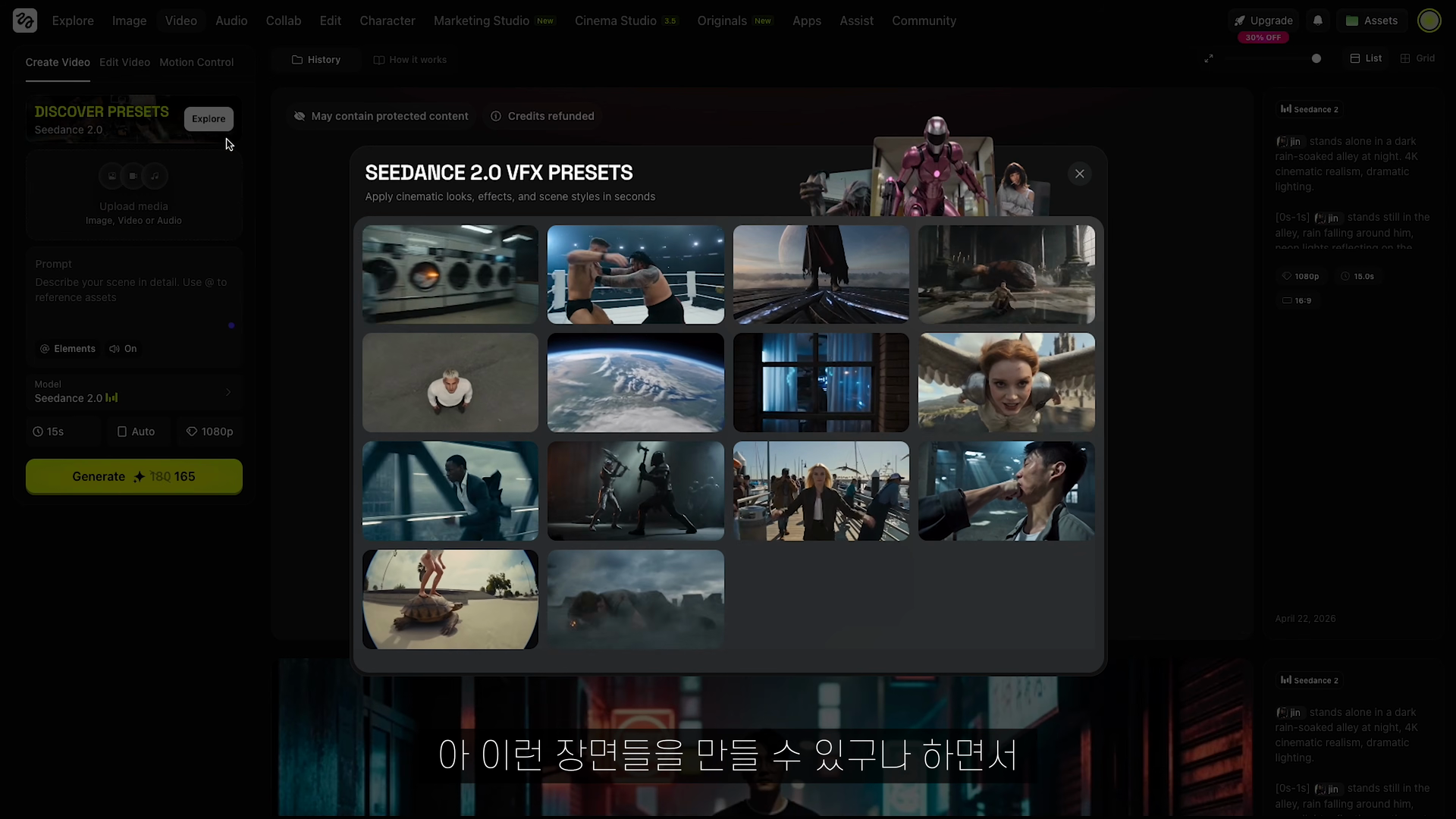Select the face punch slow-motion preset
1456x819 pixels.
pos(1006,491)
